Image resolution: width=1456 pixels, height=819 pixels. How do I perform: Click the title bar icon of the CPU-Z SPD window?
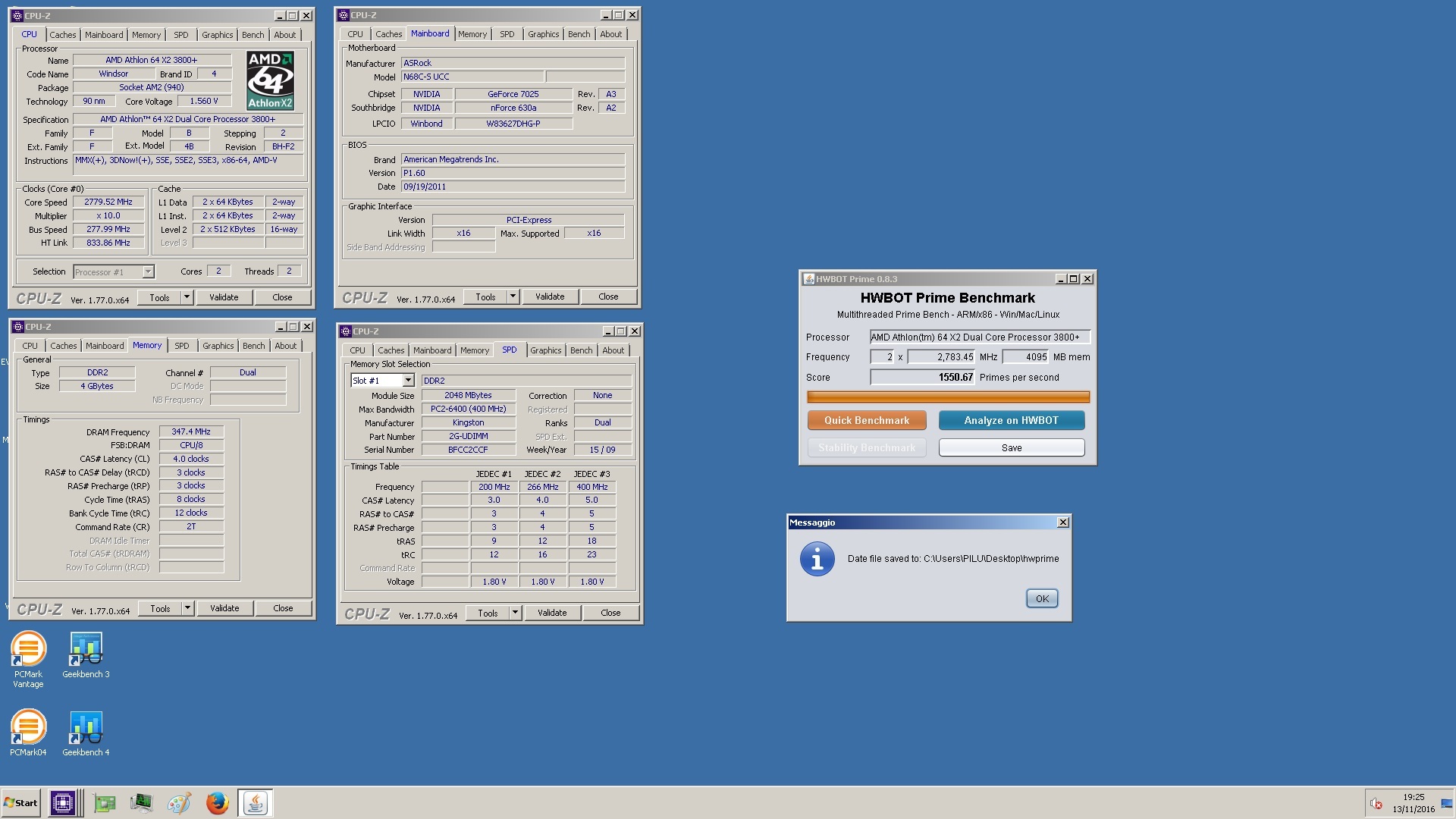pyautogui.click(x=346, y=331)
